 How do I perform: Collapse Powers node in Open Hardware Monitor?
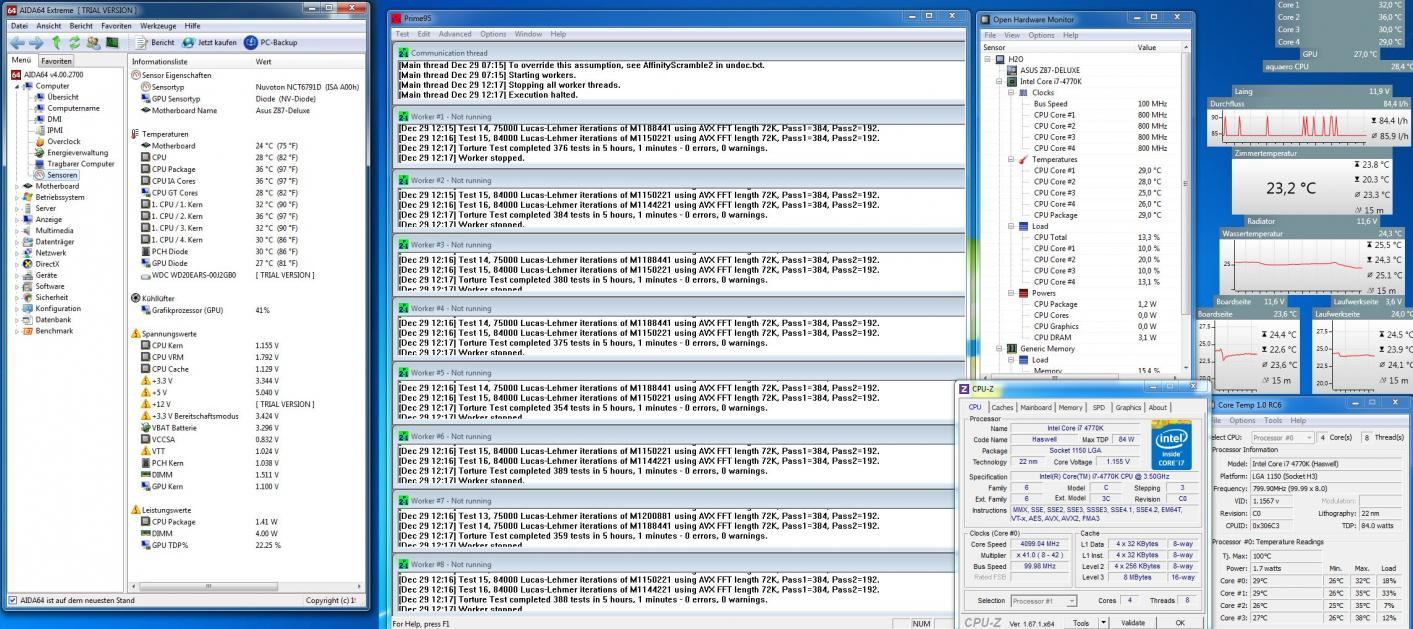(x=1010, y=293)
